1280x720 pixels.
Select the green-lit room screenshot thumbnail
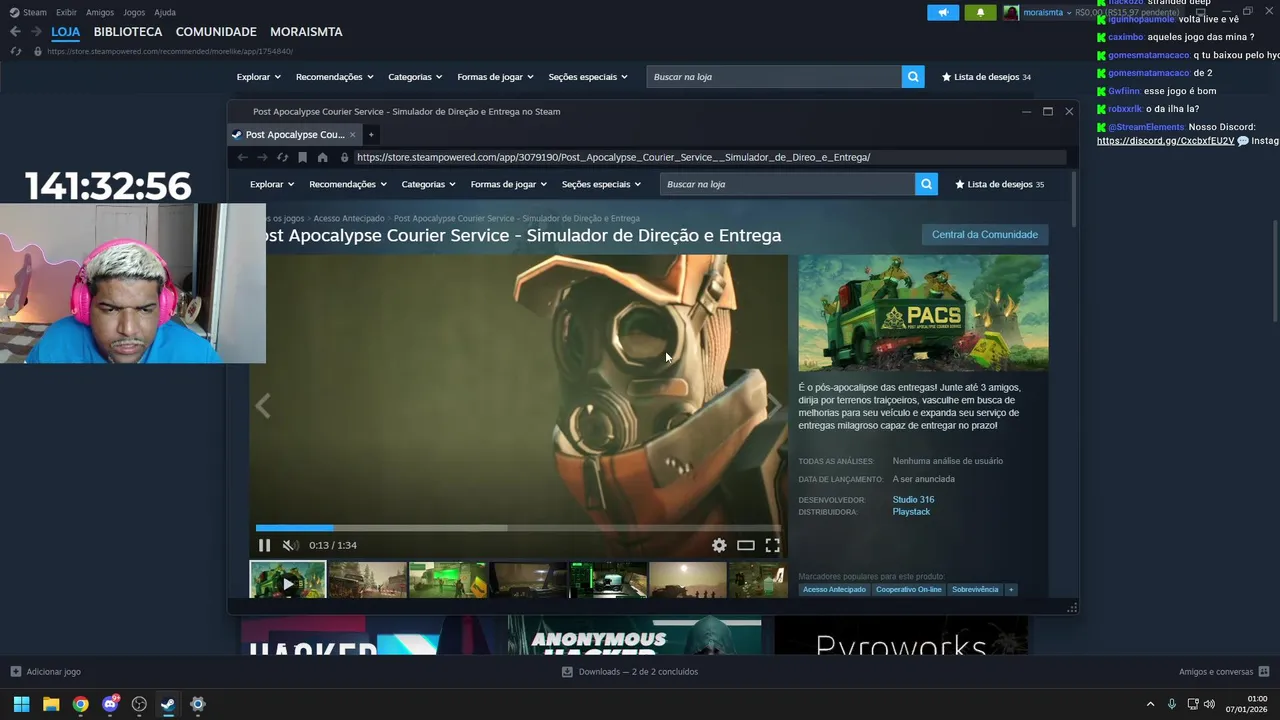448,580
